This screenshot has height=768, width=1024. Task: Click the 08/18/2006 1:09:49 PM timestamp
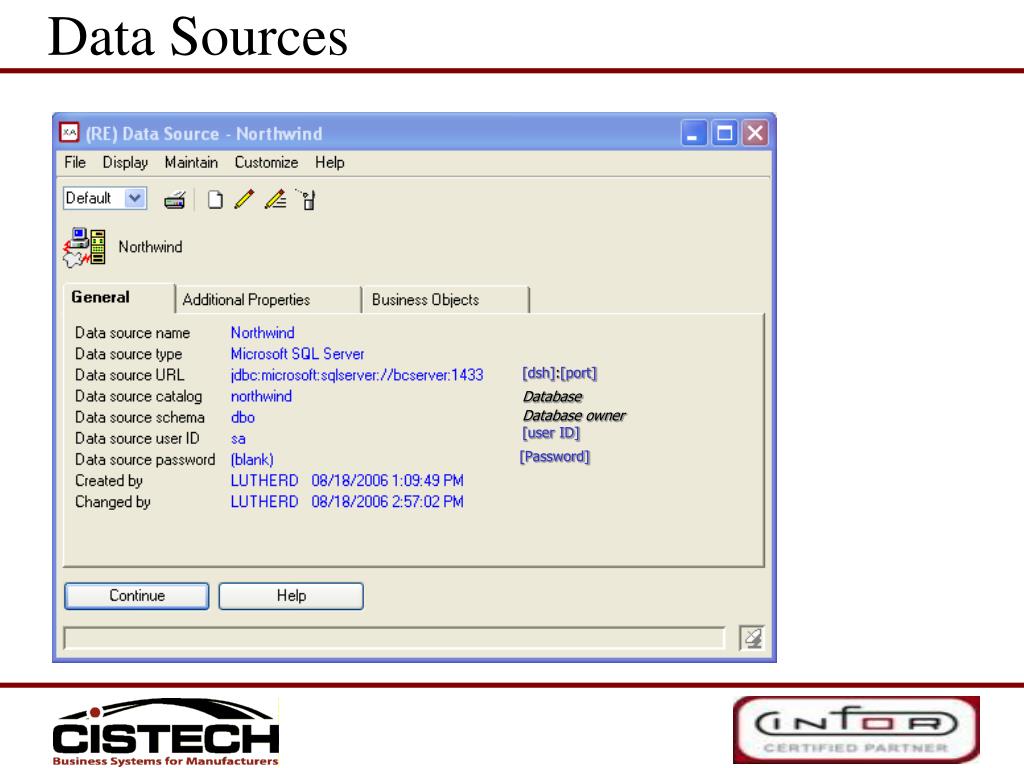pyautogui.click(x=387, y=481)
